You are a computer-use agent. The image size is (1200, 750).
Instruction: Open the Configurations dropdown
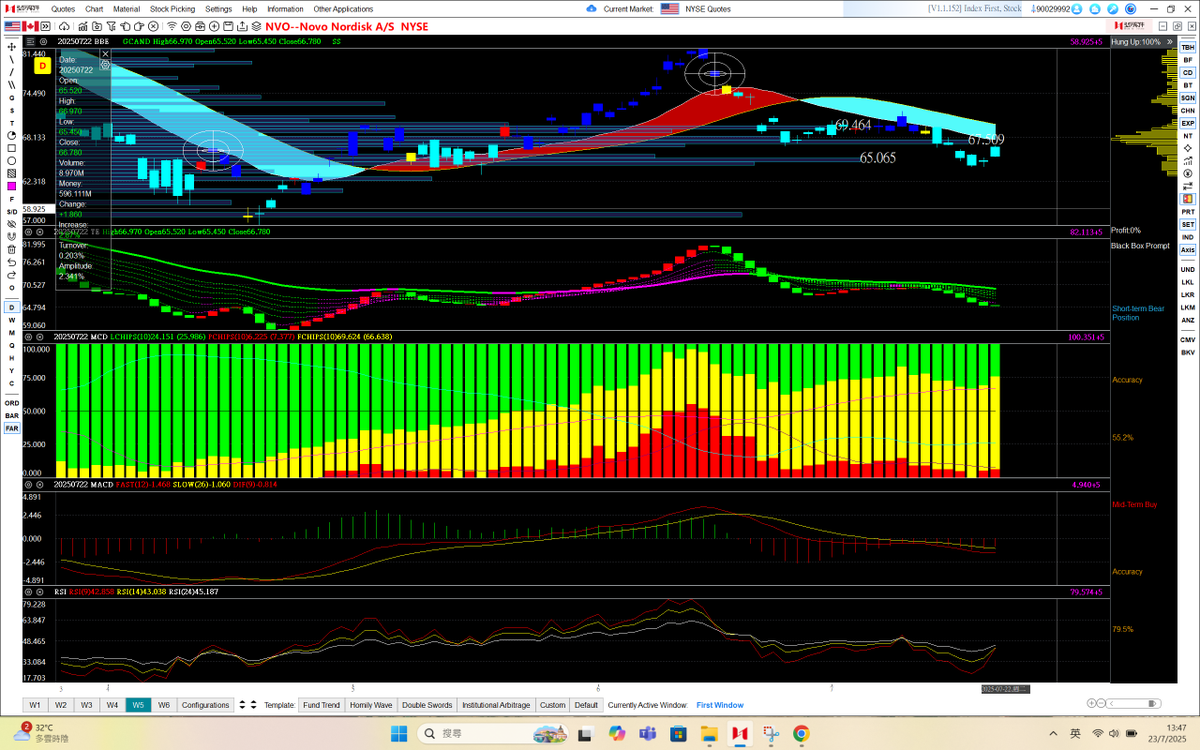[205, 705]
